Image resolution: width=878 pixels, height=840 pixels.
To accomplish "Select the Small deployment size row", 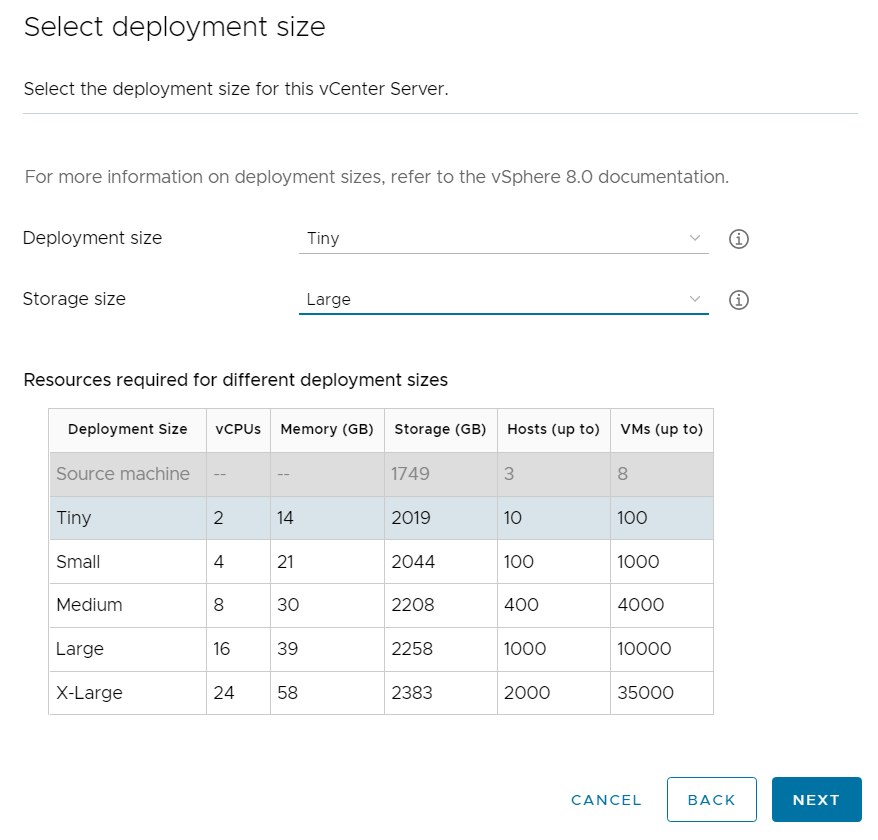I will tap(380, 562).
